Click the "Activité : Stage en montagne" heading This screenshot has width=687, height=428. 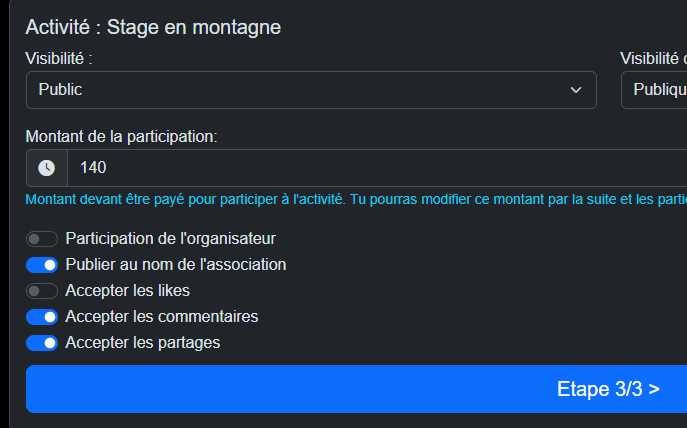tap(153, 27)
